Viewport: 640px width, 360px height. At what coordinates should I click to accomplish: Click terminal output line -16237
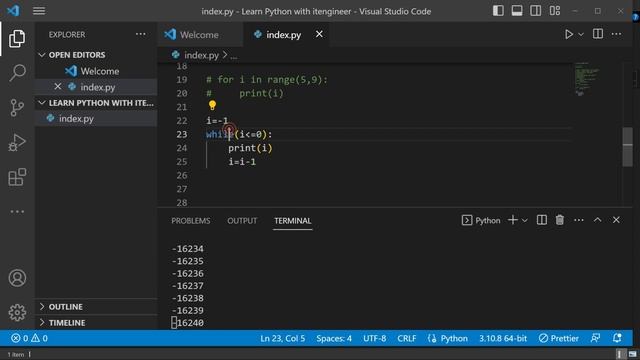(188, 286)
